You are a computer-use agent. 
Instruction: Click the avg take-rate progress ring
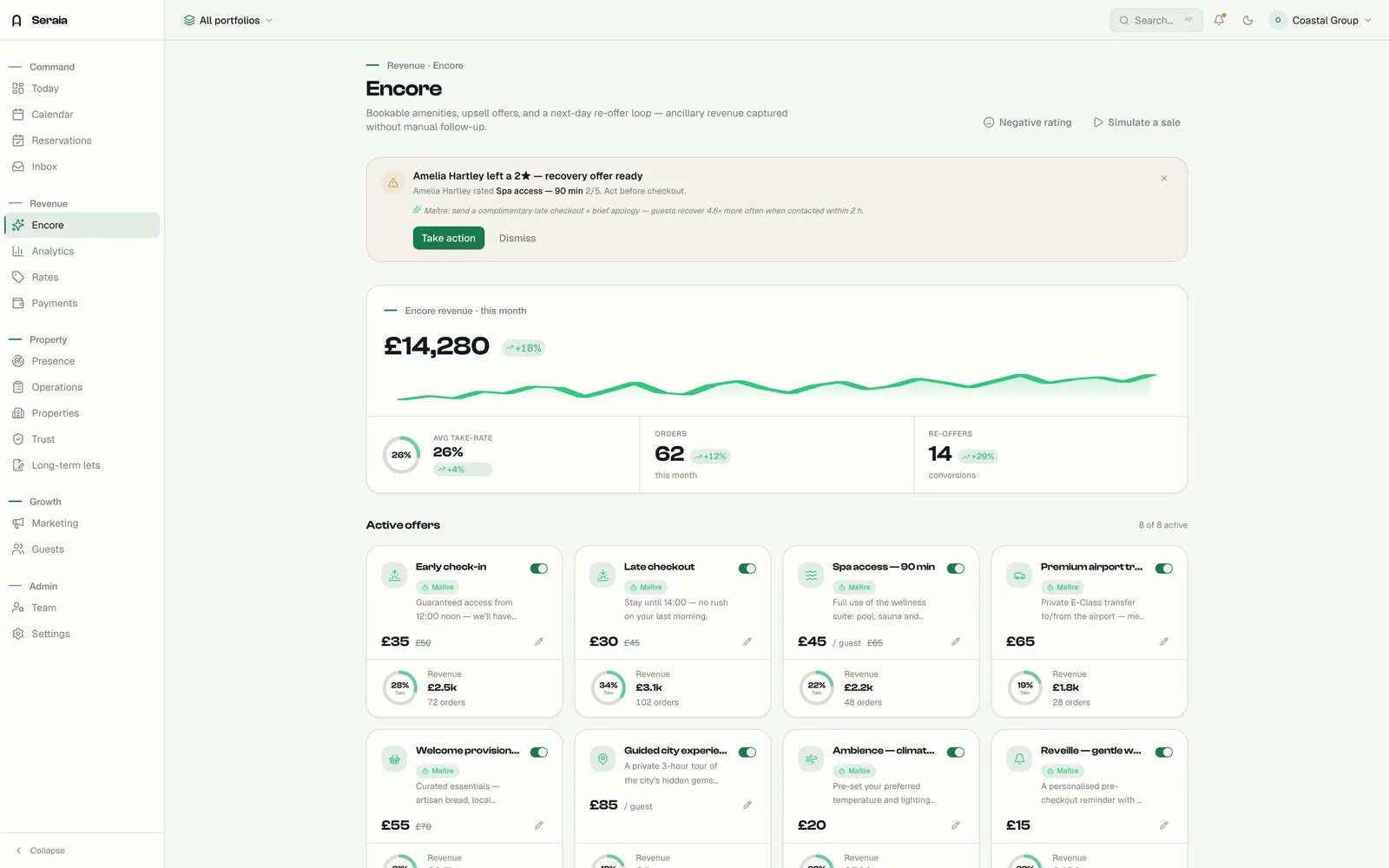tap(401, 455)
